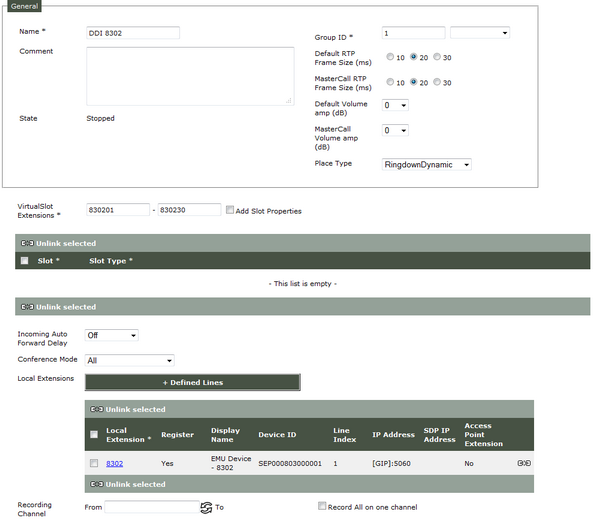This screenshot has width=593, height=520.
Task: Select 30 for Default RTP Frame Size
Action: tap(437, 57)
